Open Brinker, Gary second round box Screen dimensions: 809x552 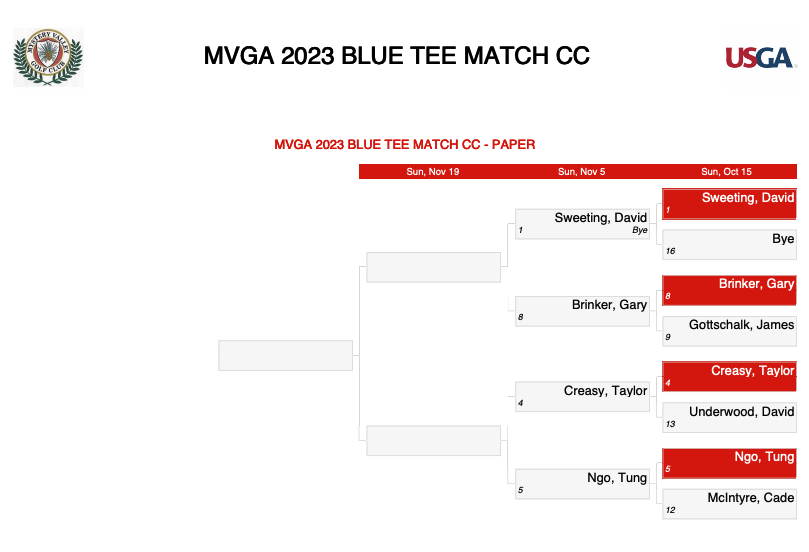point(582,311)
